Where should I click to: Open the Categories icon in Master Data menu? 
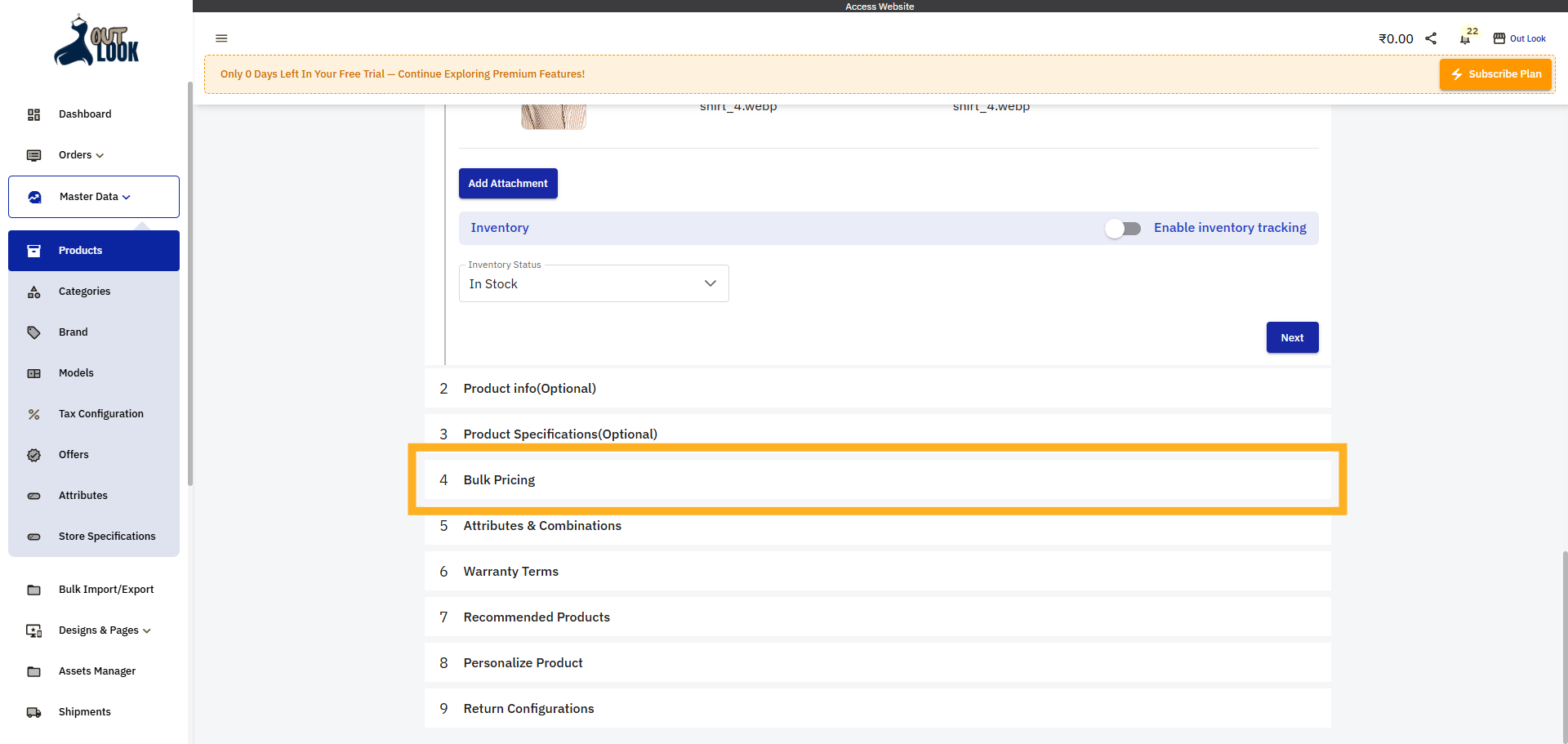point(33,292)
